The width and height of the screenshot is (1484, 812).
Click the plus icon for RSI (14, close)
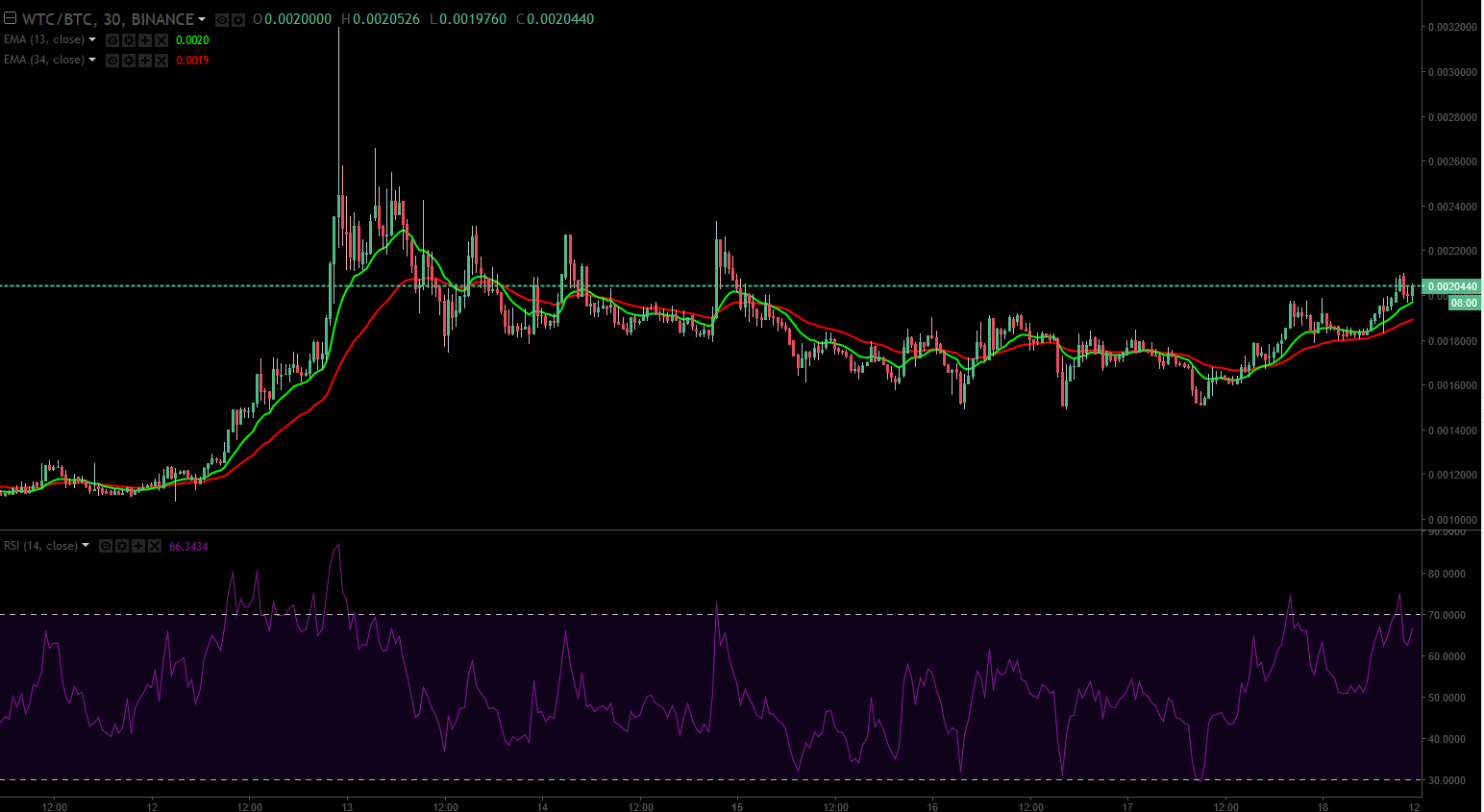click(x=138, y=546)
